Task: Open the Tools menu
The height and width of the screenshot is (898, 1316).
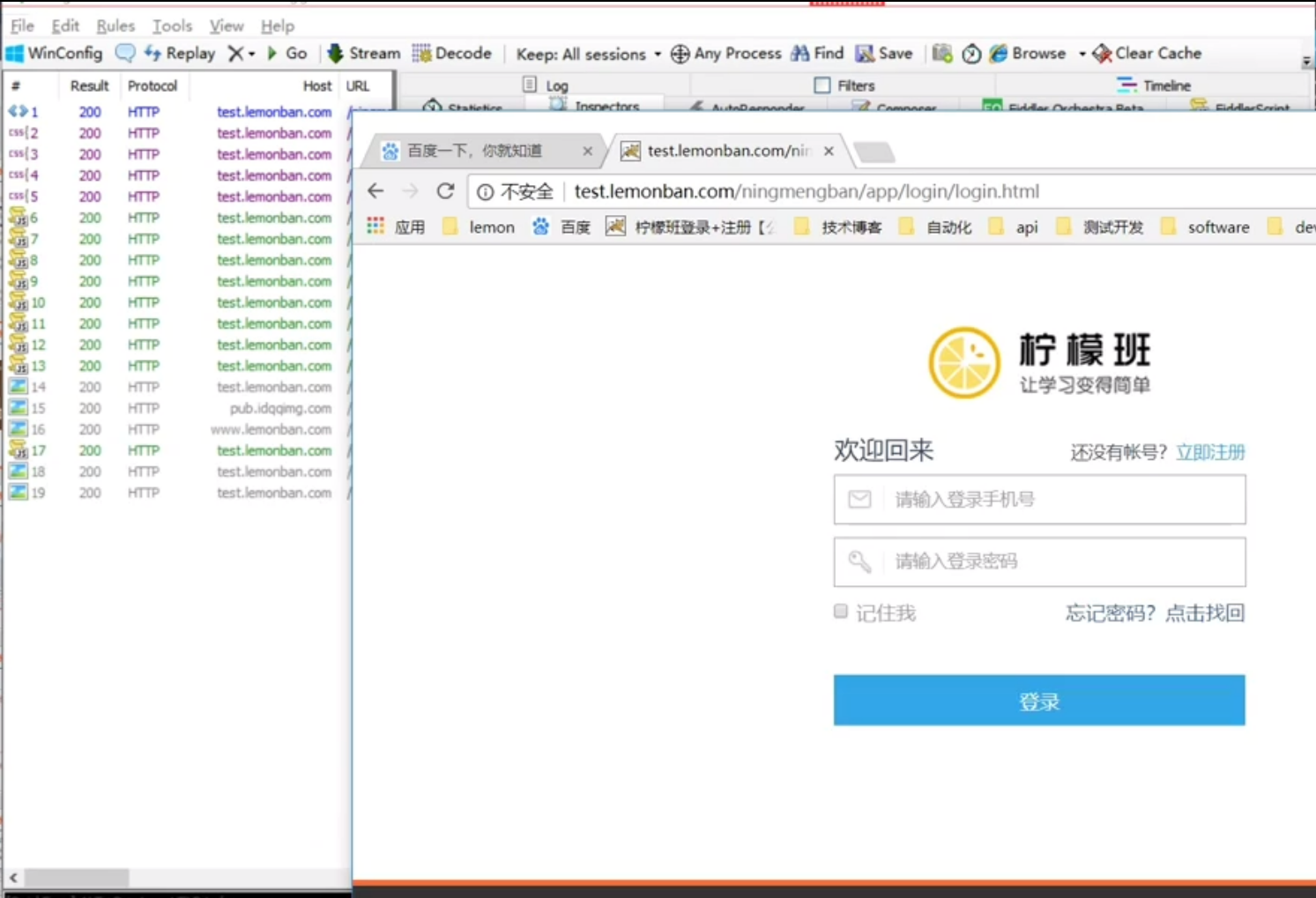Action: click(x=172, y=26)
